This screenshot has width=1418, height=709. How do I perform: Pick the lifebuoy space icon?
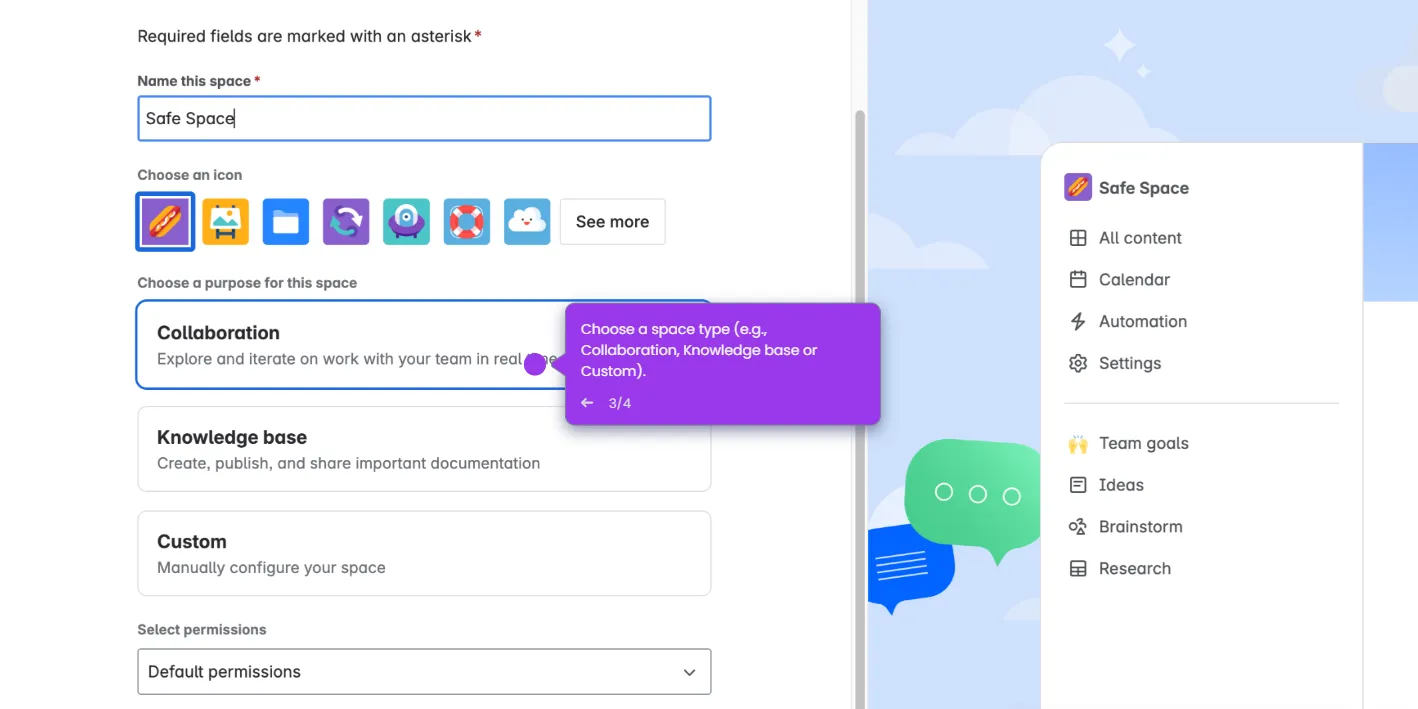467,221
